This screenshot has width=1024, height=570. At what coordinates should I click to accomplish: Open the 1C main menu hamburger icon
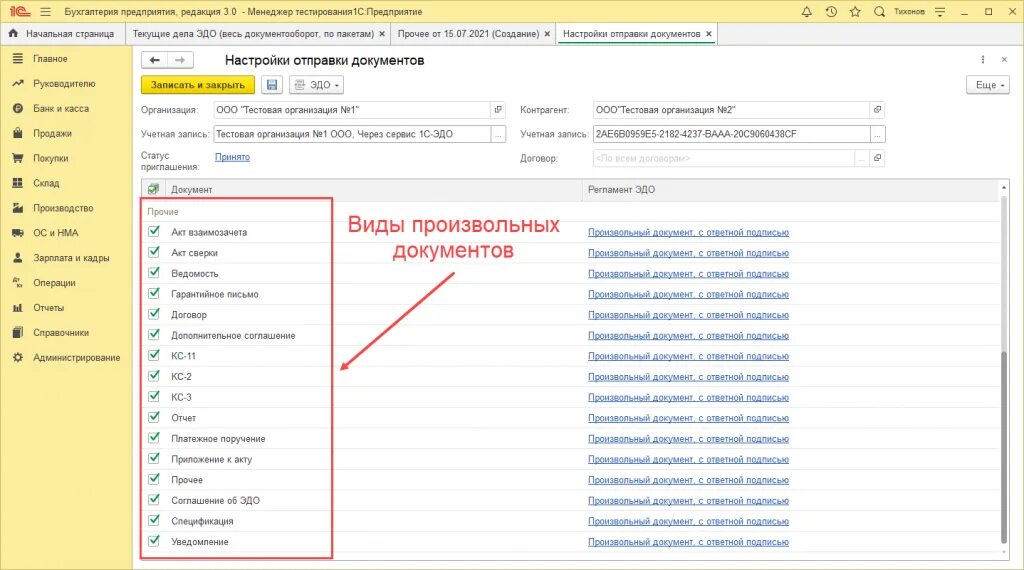45,12
